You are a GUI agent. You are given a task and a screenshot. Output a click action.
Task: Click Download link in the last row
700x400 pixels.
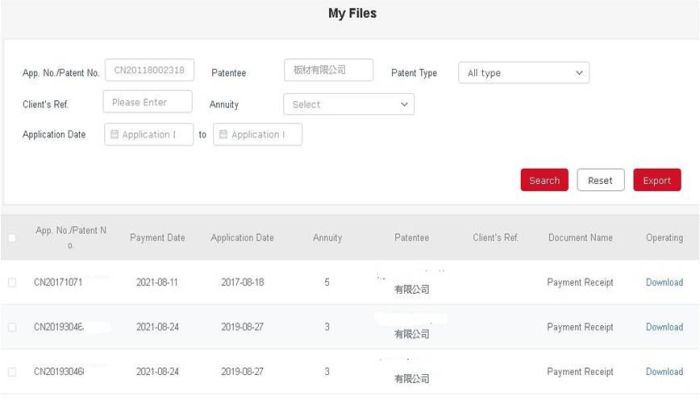[664, 372]
